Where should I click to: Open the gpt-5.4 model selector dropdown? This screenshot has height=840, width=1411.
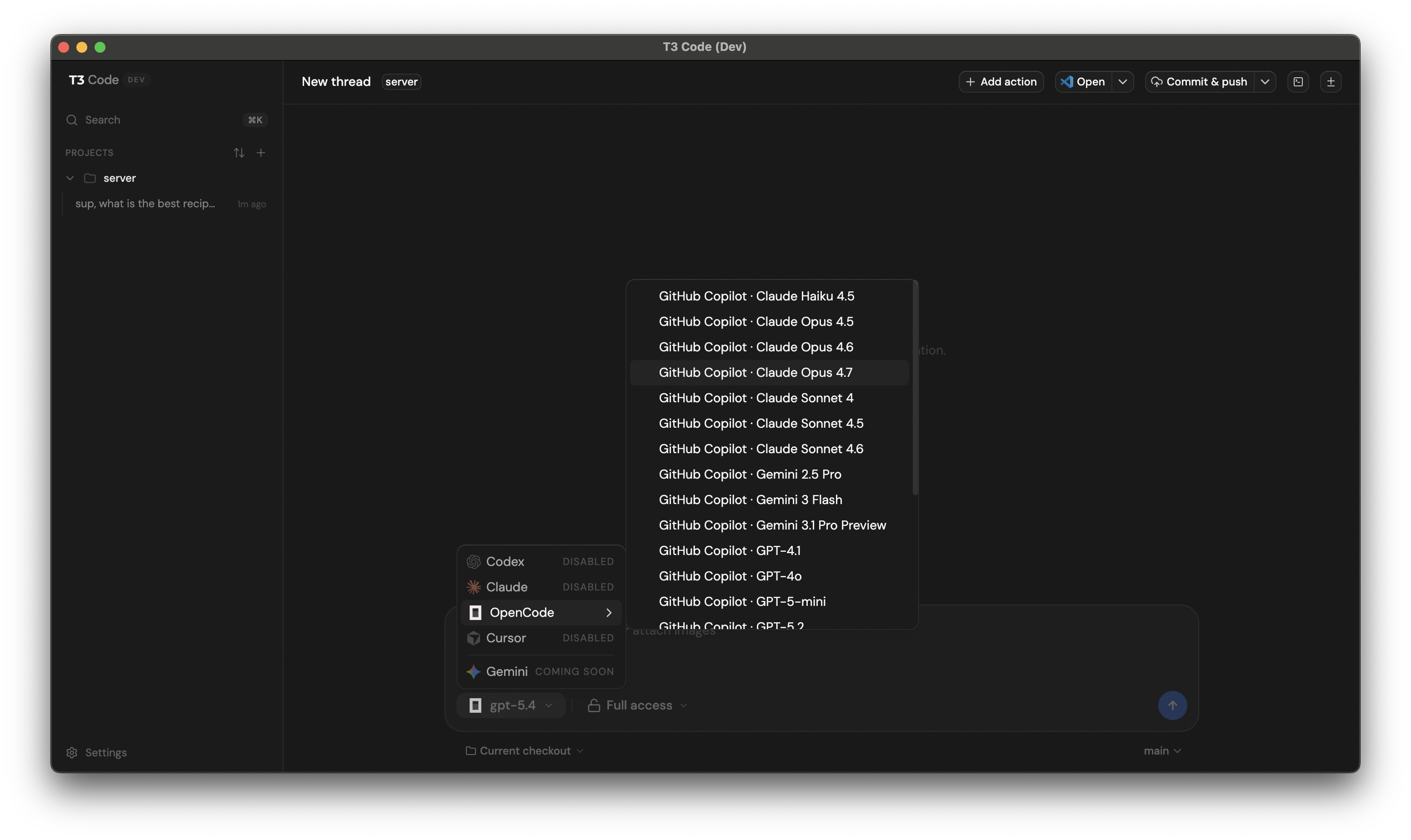[511, 705]
